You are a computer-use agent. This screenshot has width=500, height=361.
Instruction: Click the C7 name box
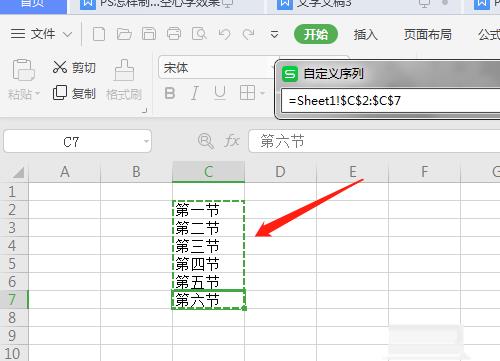click(77, 142)
